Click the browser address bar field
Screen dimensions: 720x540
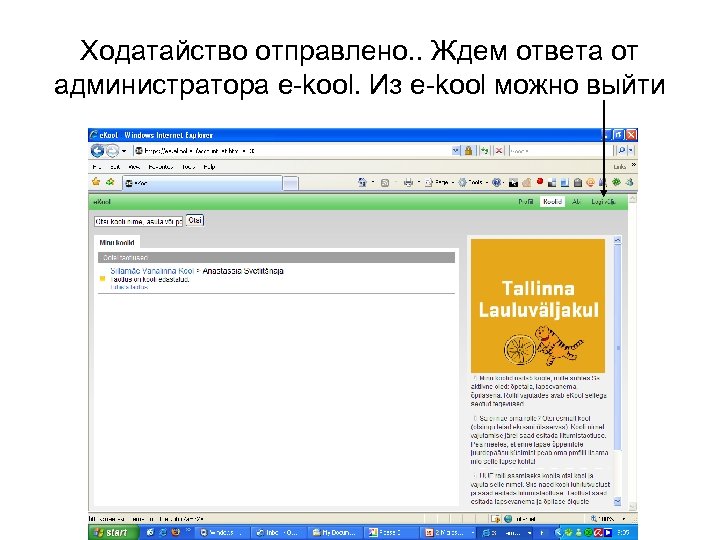pos(292,151)
